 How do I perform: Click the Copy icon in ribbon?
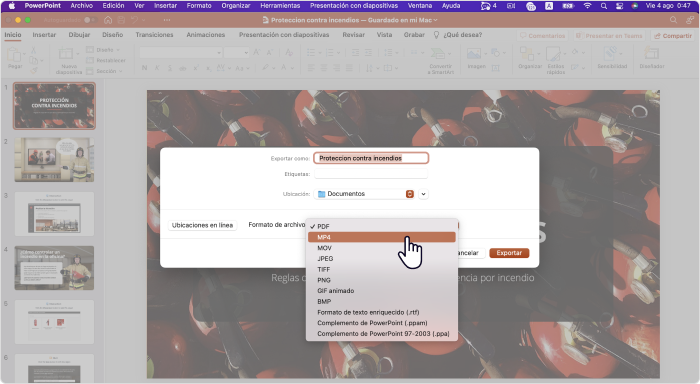click(x=33, y=60)
